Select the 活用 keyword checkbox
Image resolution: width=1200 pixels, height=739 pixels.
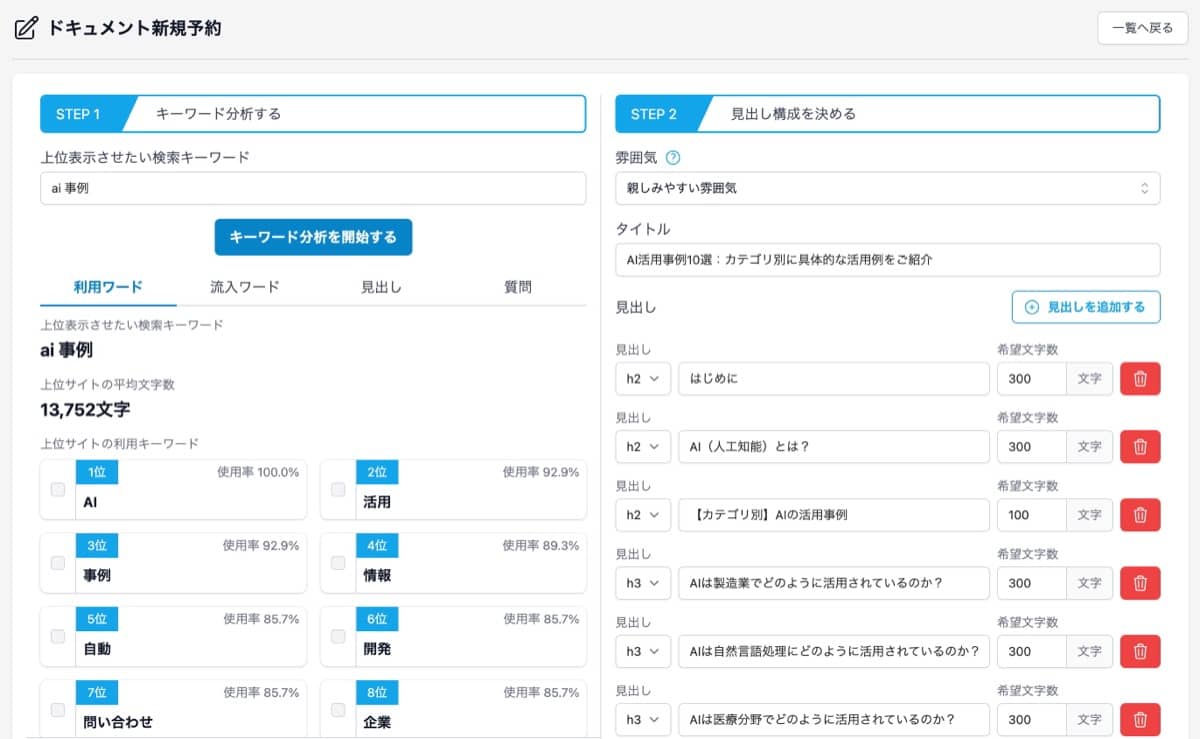click(337, 489)
